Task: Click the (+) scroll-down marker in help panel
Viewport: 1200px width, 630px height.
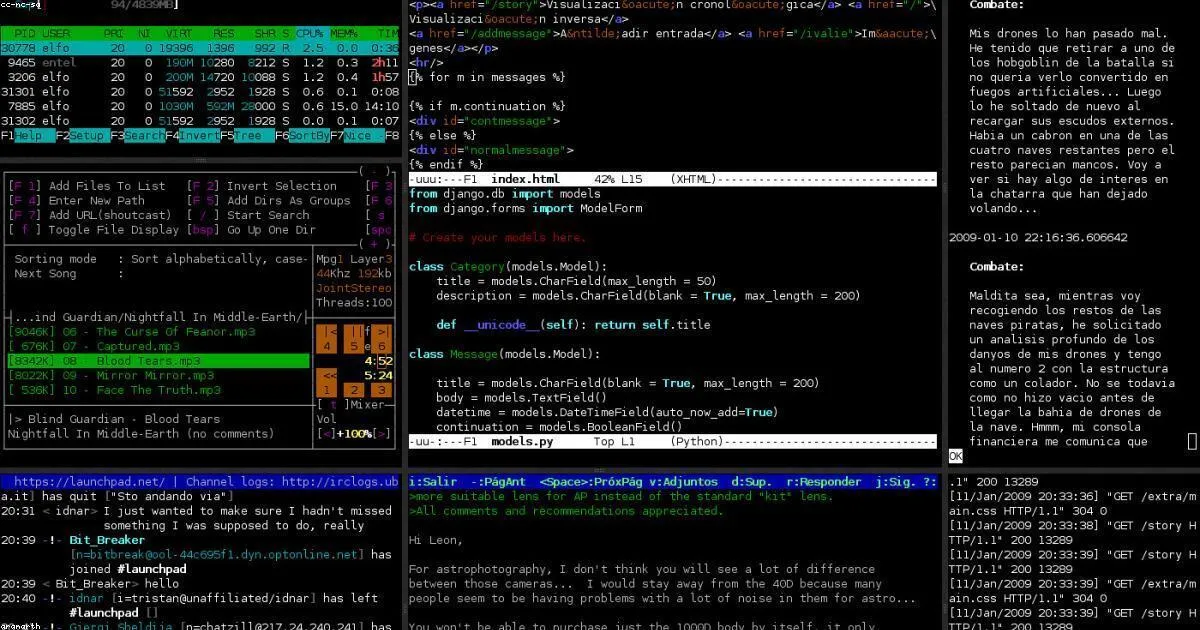Action: (x=374, y=243)
